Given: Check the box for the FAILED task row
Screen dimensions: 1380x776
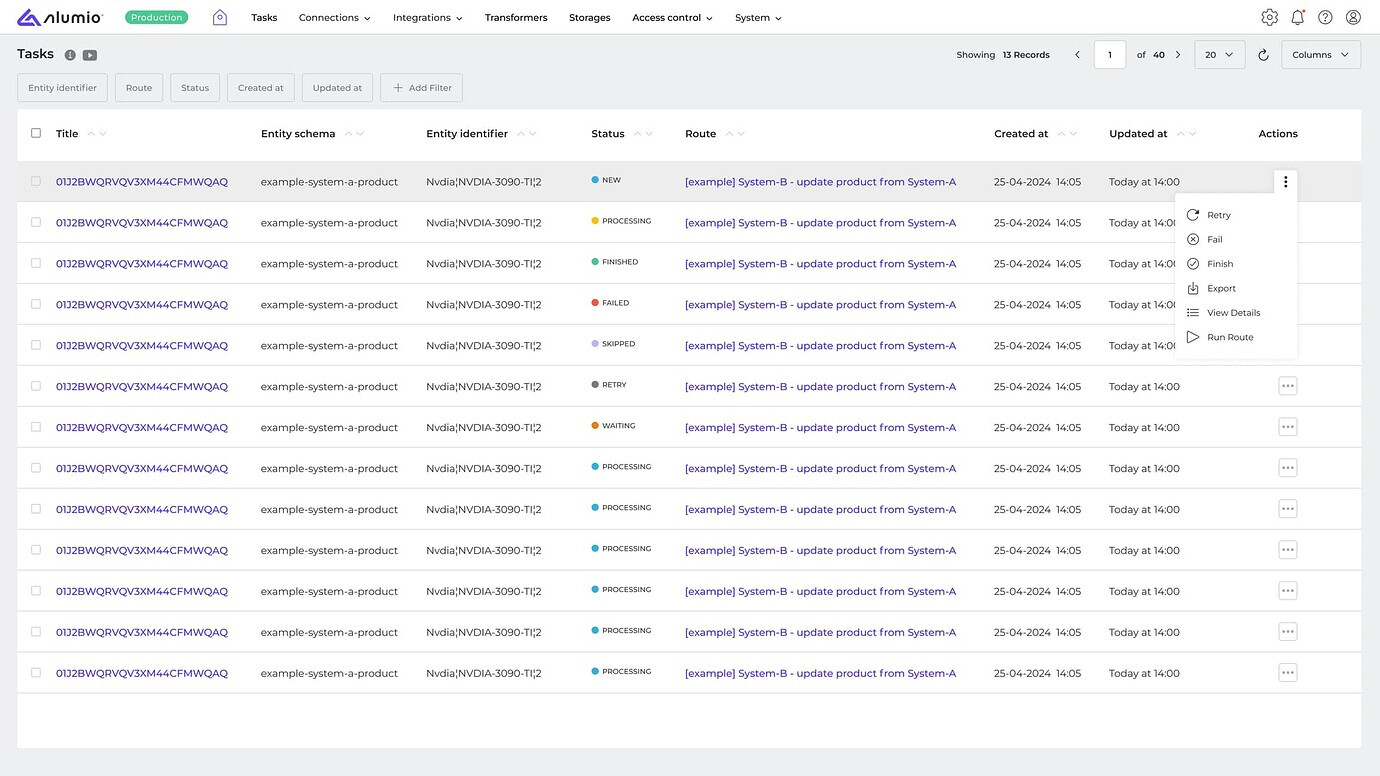Looking at the screenshot, I should (36, 304).
